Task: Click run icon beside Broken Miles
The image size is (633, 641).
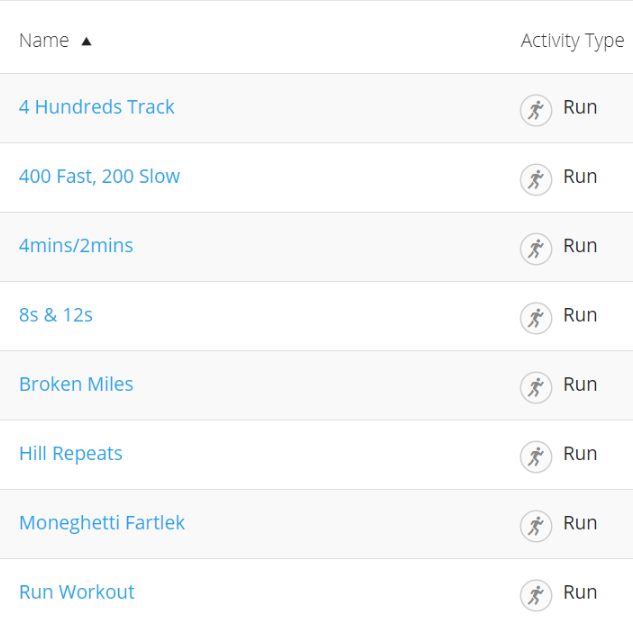Action: (536, 386)
